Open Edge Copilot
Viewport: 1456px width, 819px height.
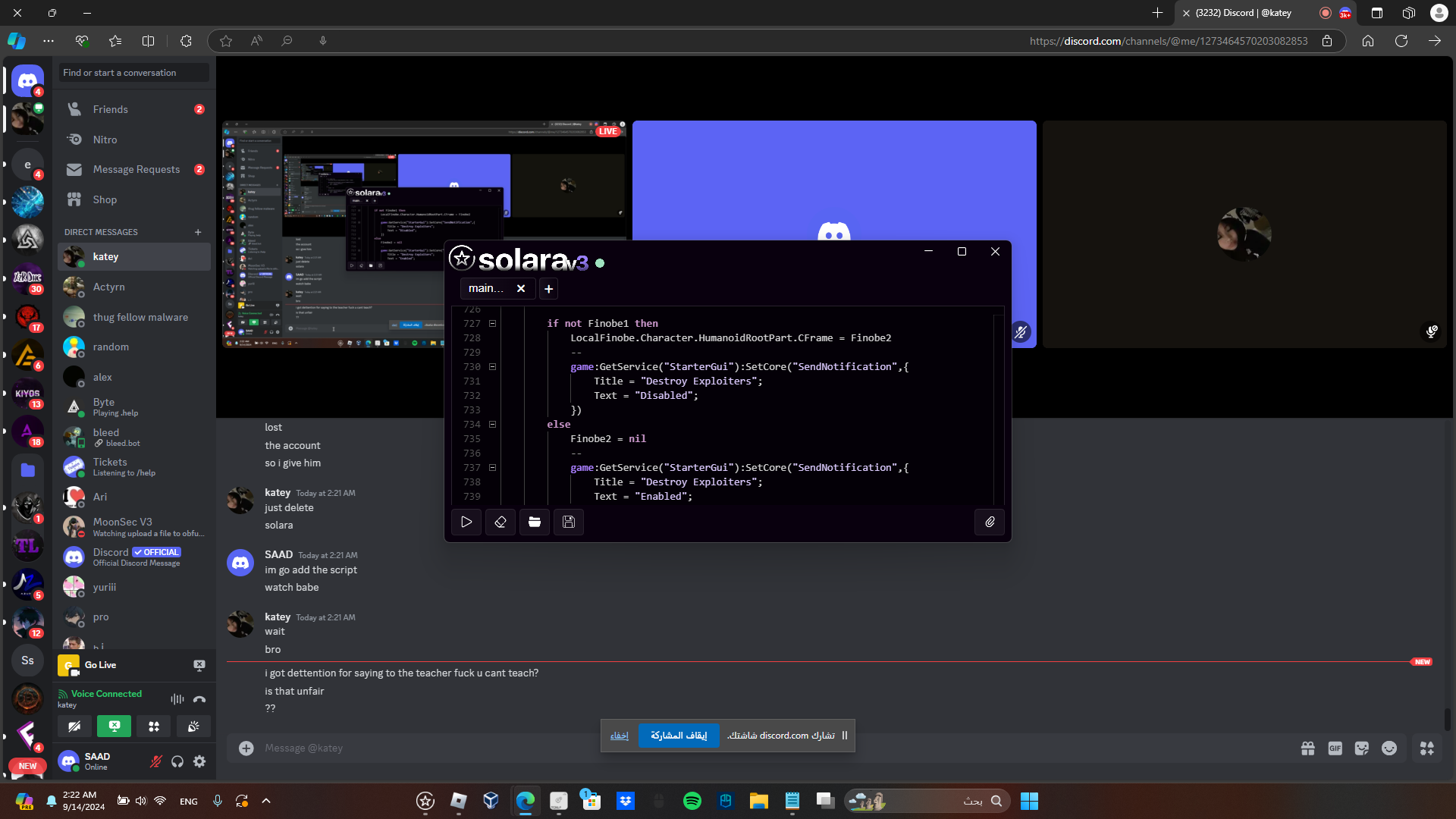click(x=17, y=41)
